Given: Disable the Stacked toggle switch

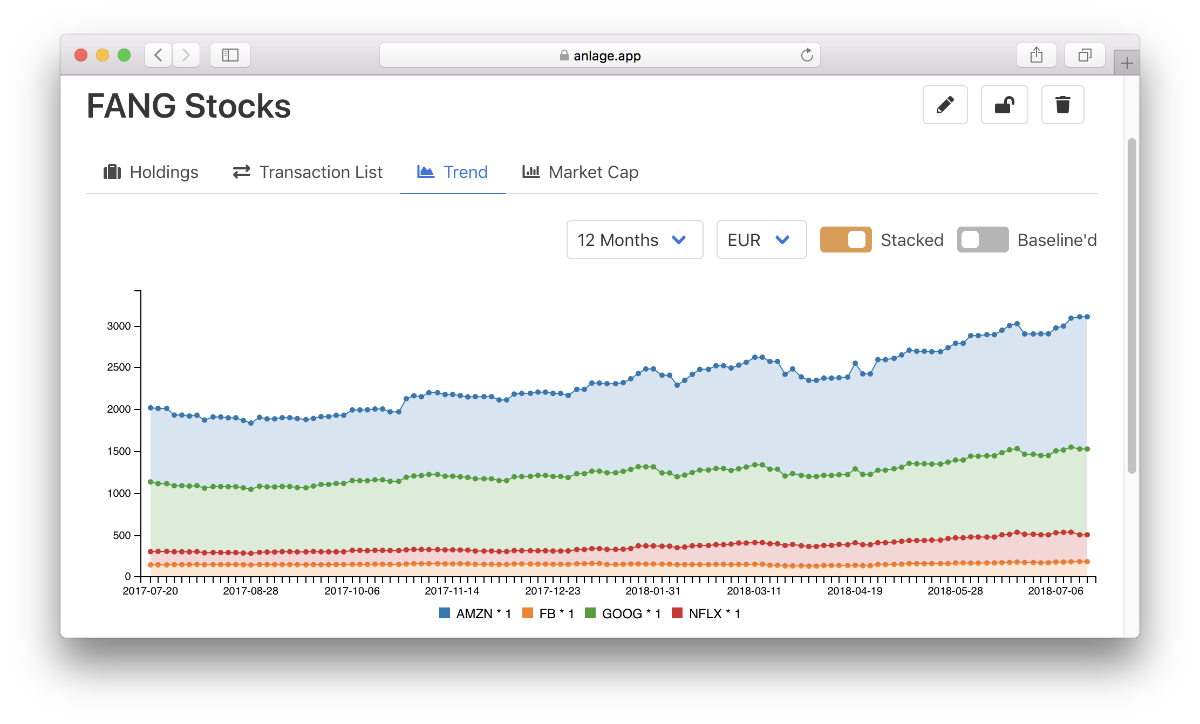Looking at the screenshot, I should 845,240.
